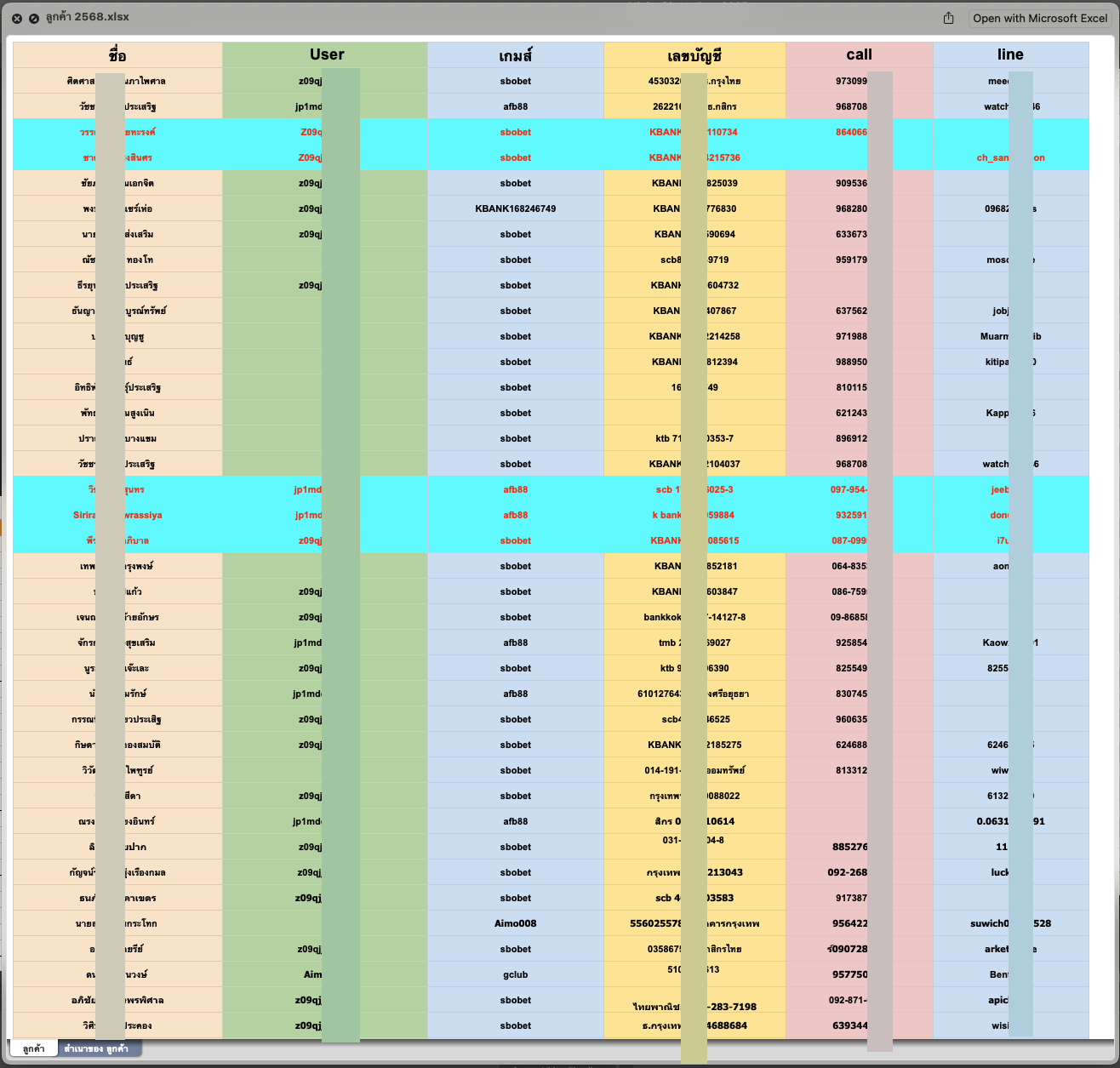
Task: Click the account cell starting with bankkok
Action: point(694,617)
